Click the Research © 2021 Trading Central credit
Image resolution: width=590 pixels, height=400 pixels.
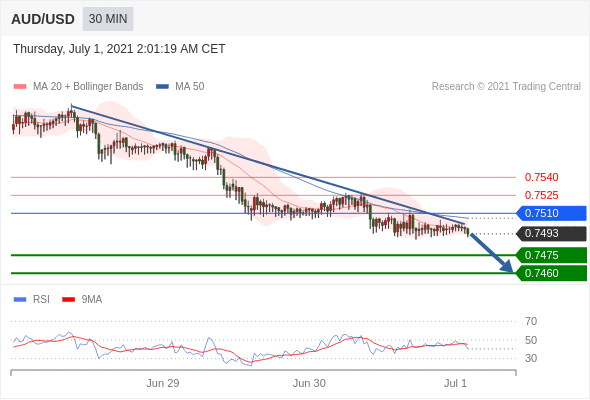click(506, 87)
